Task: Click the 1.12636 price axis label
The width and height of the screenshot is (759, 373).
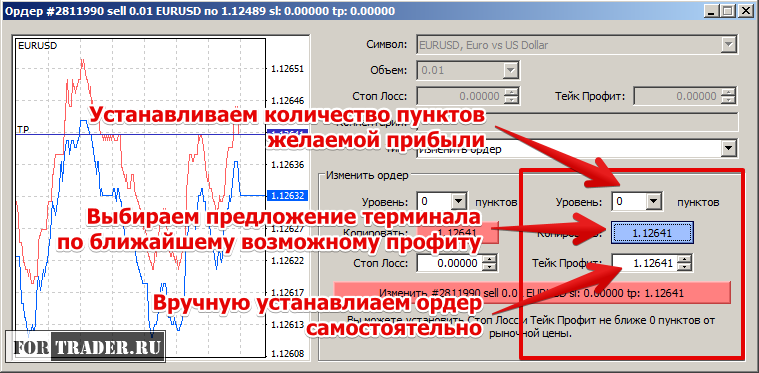Action: pos(288,164)
